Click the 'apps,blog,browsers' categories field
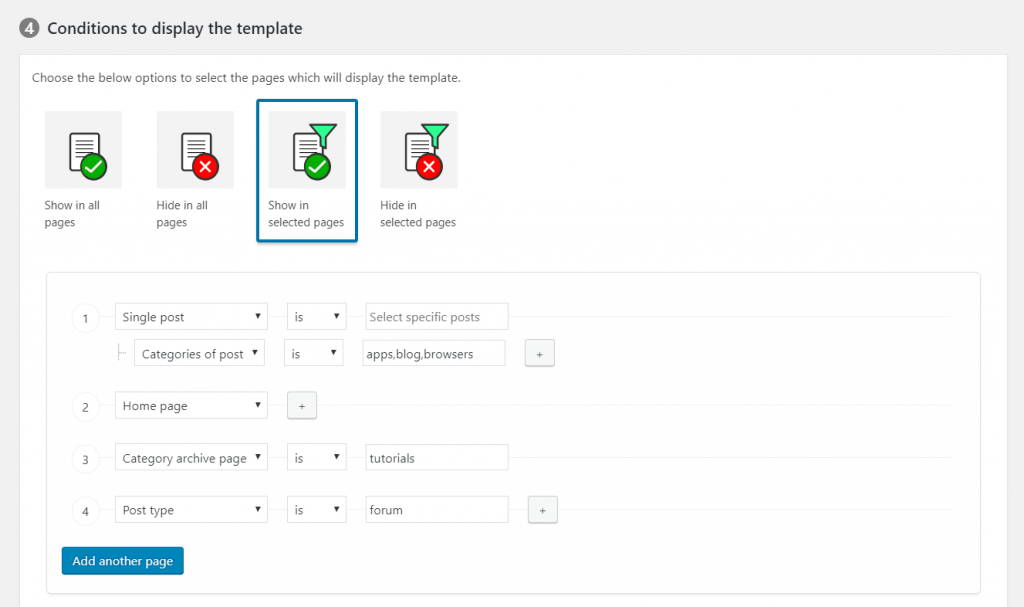Screen dimensions: 1024x607 click(433, 352)
